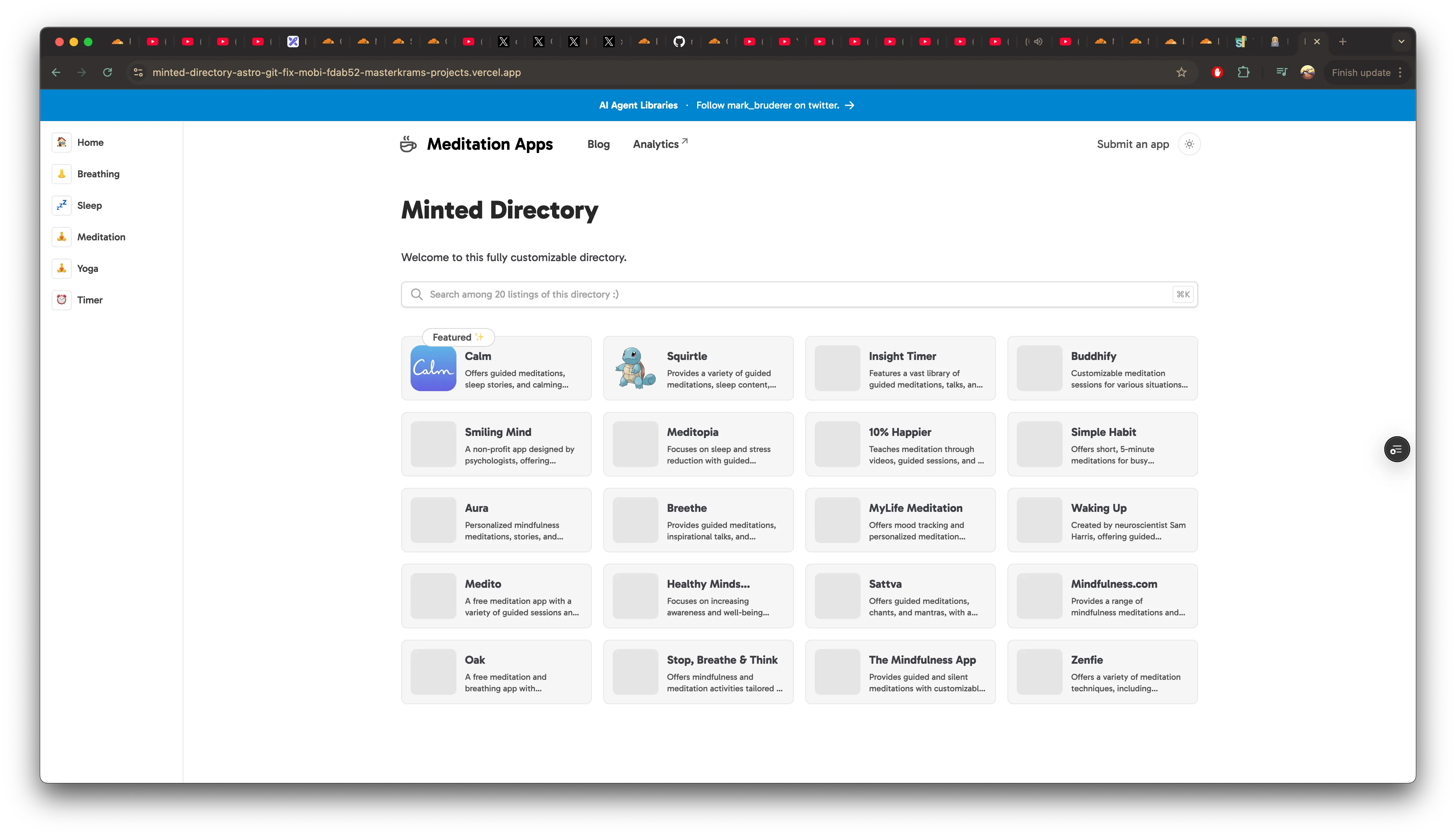1456x836 pixels.
Task: Close the current active tab
Action: click(x=1317, y=41)
